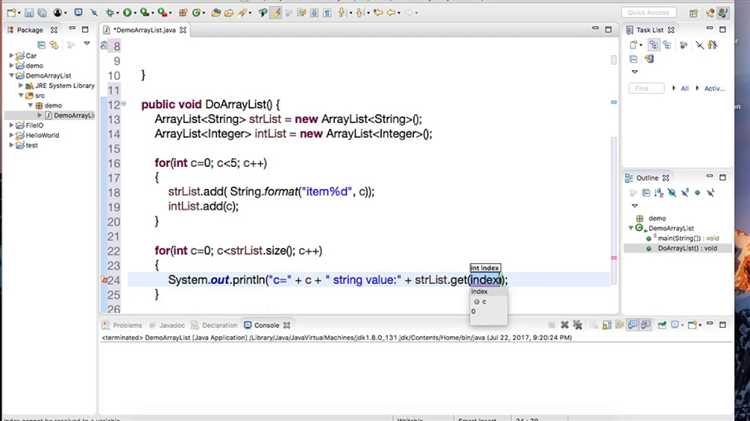
Task: Click the Save All icon in toolbar
Action: point(43,13)
